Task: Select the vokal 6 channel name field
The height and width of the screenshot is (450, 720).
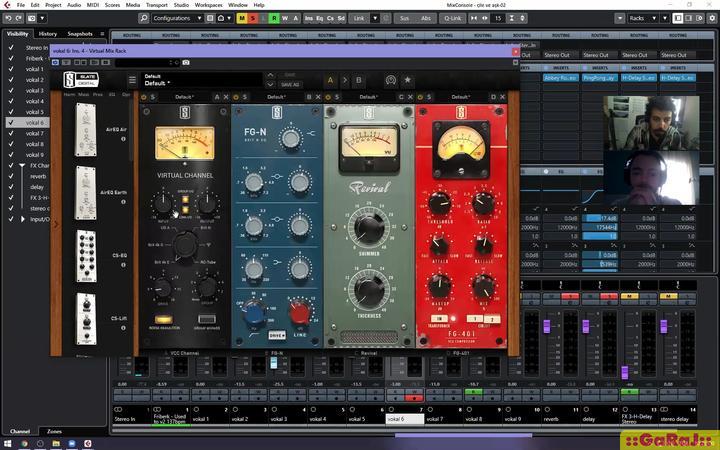Action: pyautogui.click(x=405, y=419)
